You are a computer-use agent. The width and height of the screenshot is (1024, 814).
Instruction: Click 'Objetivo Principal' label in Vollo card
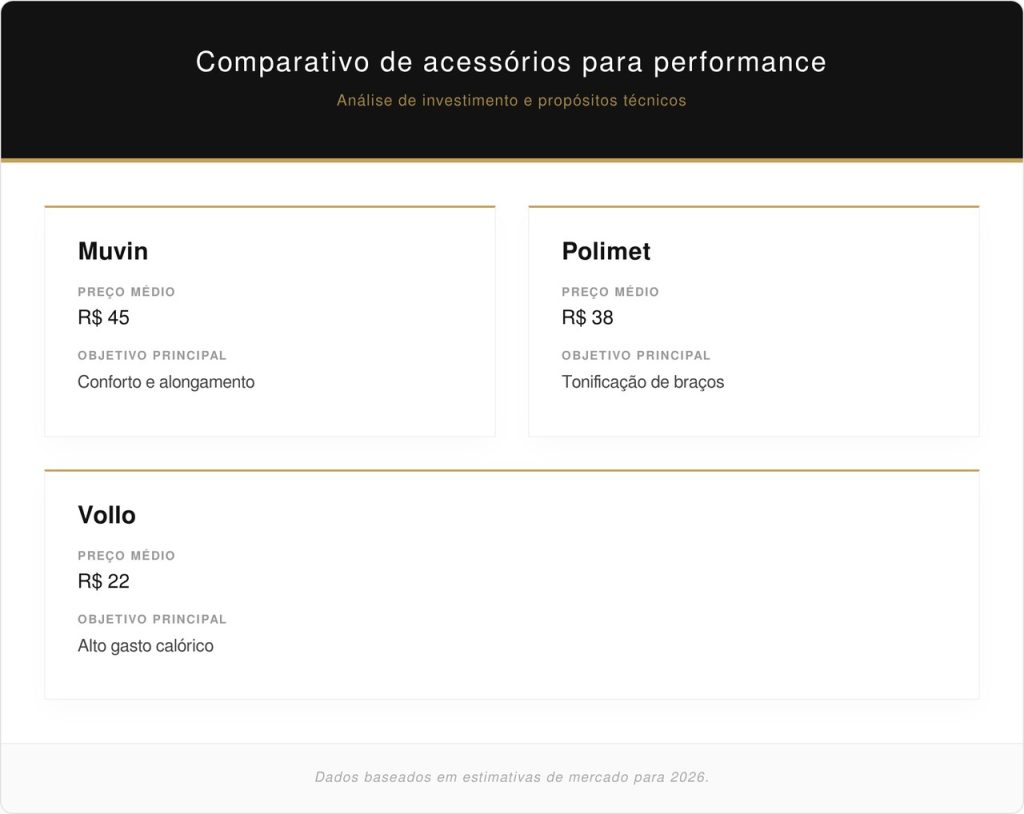153,619
